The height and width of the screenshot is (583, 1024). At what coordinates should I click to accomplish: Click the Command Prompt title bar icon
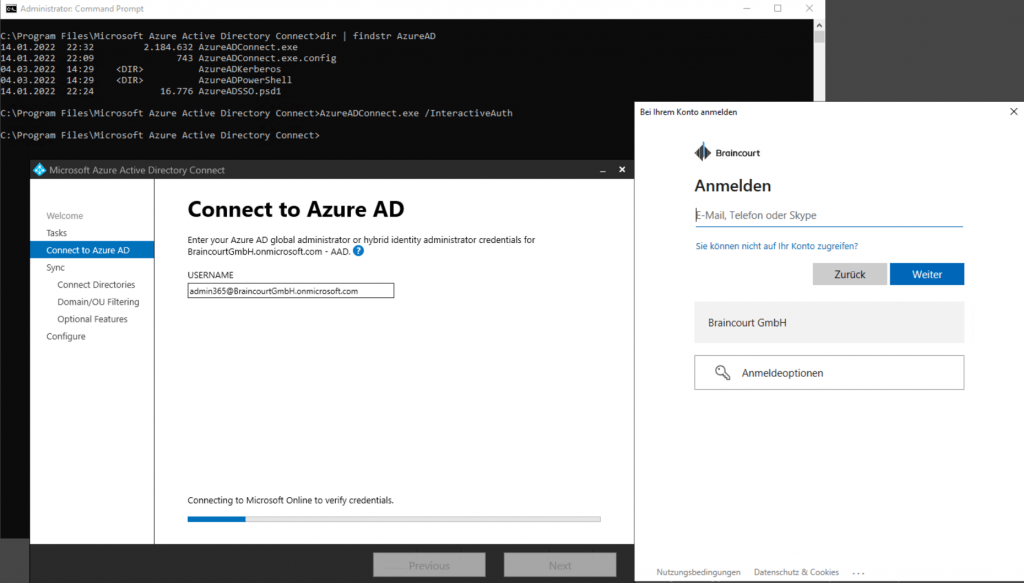pyautogui.click(x=10, y=8)
